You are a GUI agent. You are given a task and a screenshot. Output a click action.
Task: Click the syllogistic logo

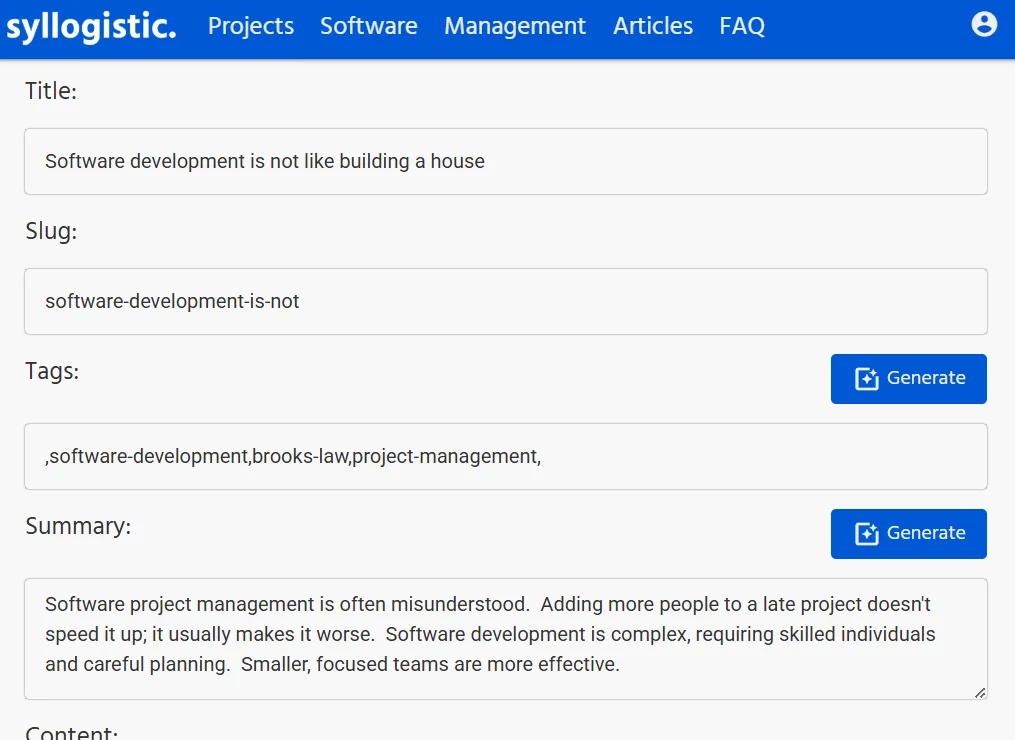91,27
